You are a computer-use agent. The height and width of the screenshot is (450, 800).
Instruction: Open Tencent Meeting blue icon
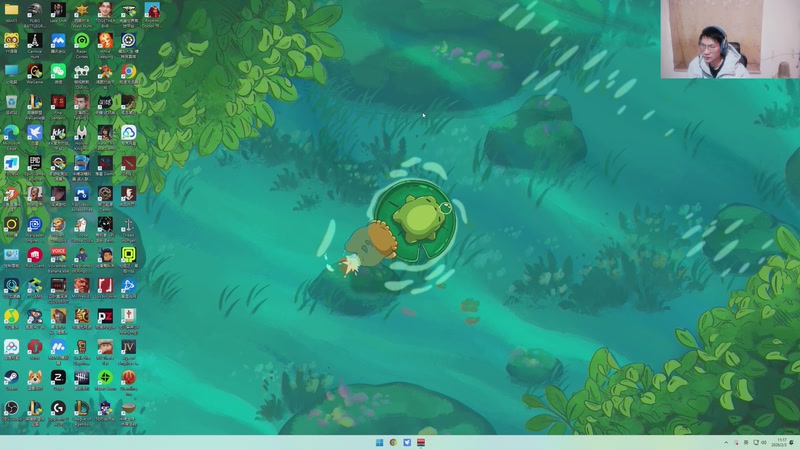click(58, 40)
